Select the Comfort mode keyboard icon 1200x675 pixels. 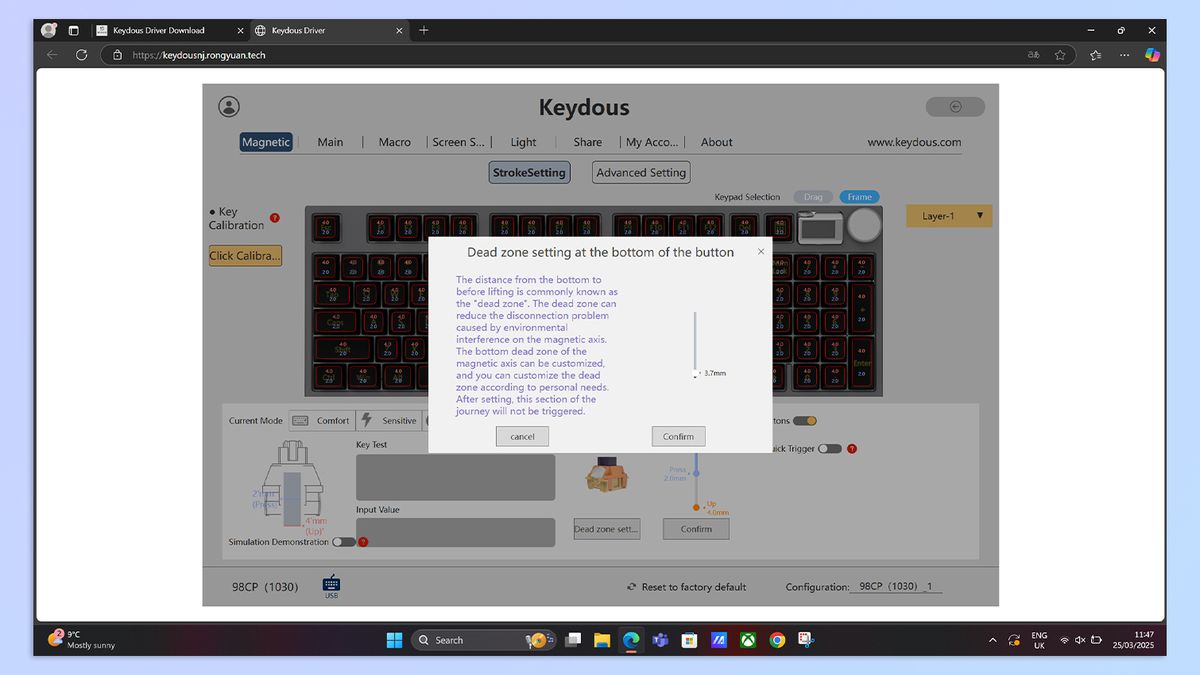(300, 420)
